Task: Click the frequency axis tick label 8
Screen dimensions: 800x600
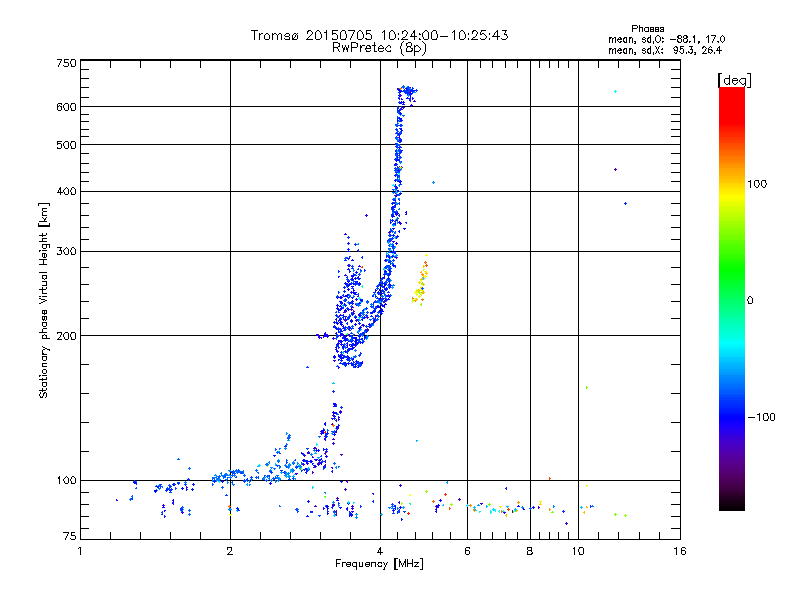Action: pos(530,551)
